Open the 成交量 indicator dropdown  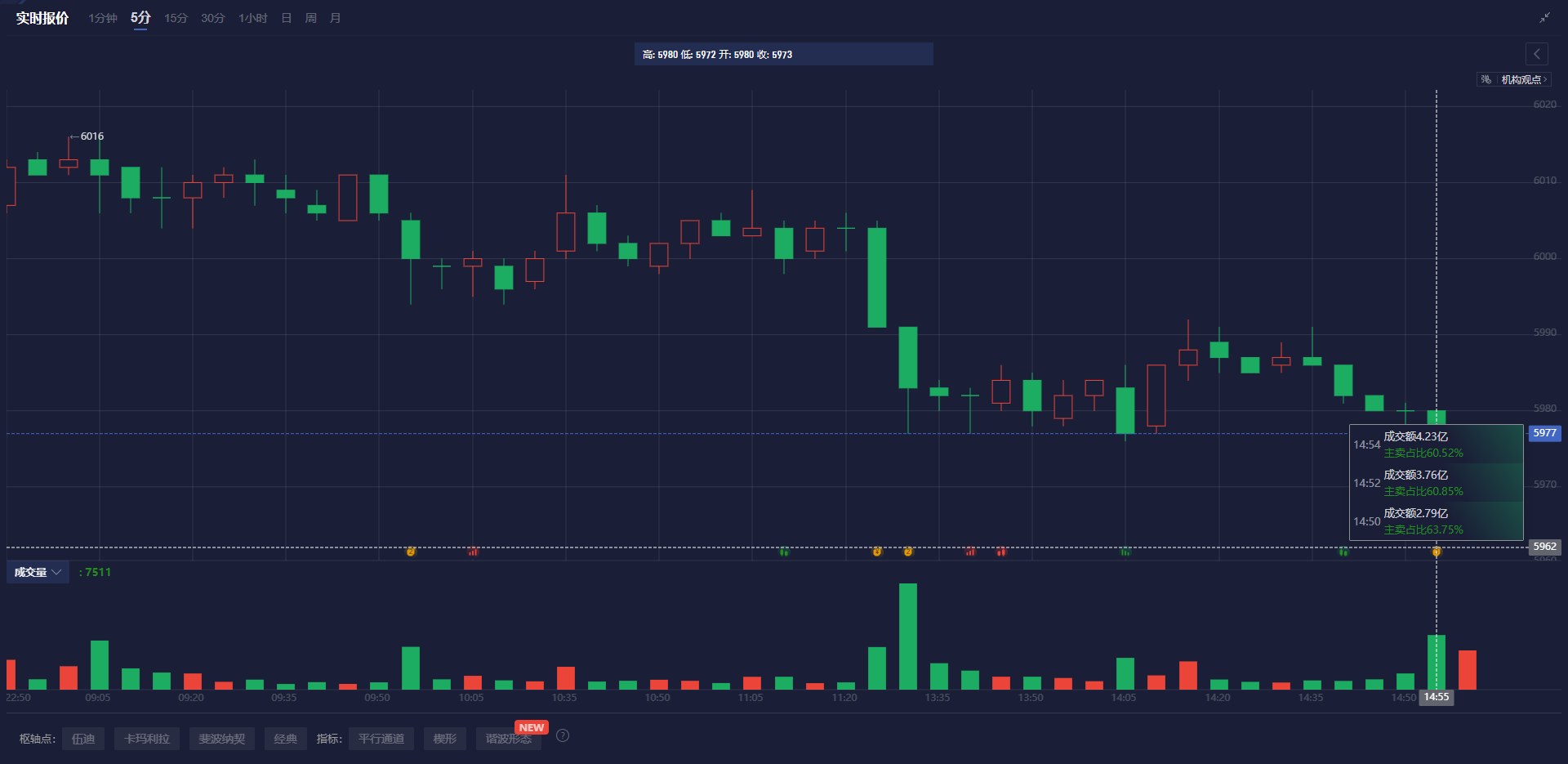(x=38, y=572)
